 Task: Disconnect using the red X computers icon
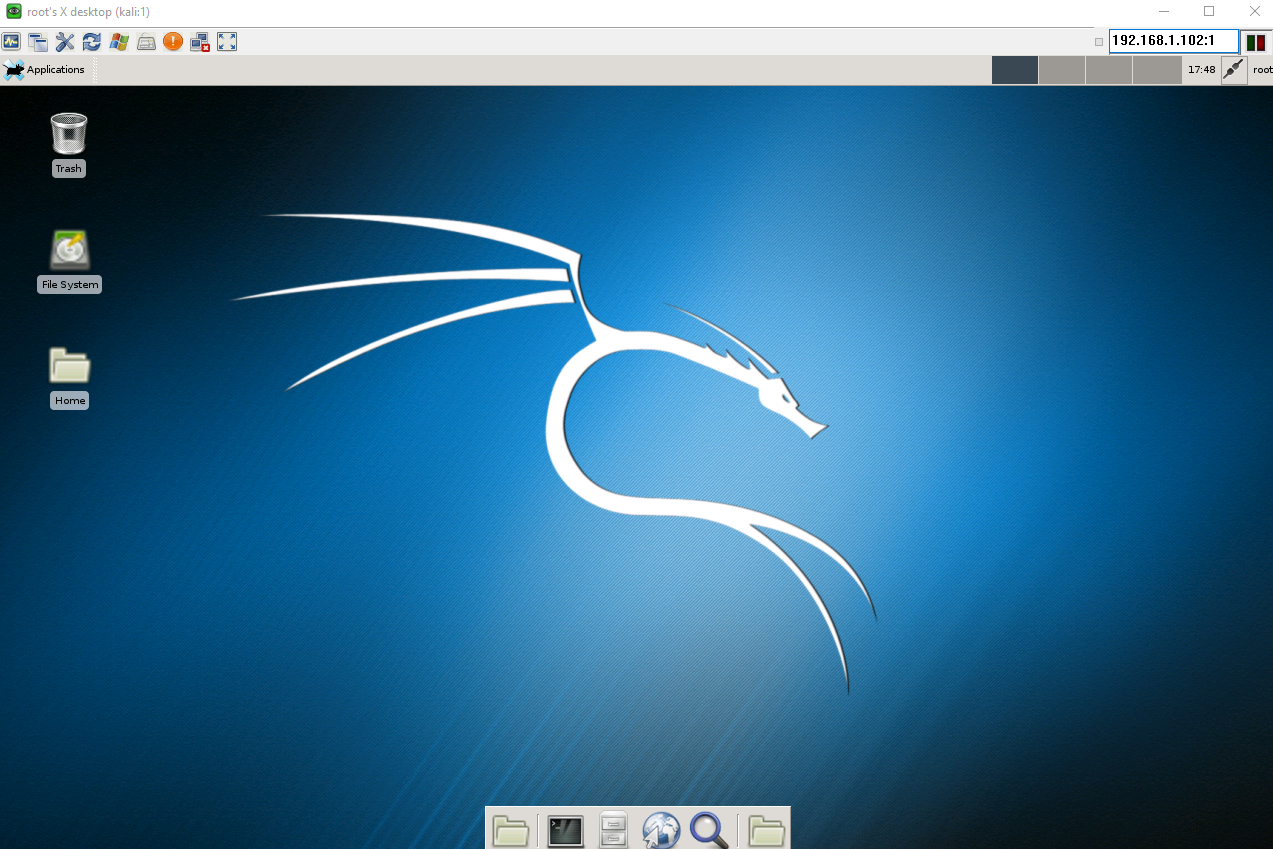pos(200,42)
